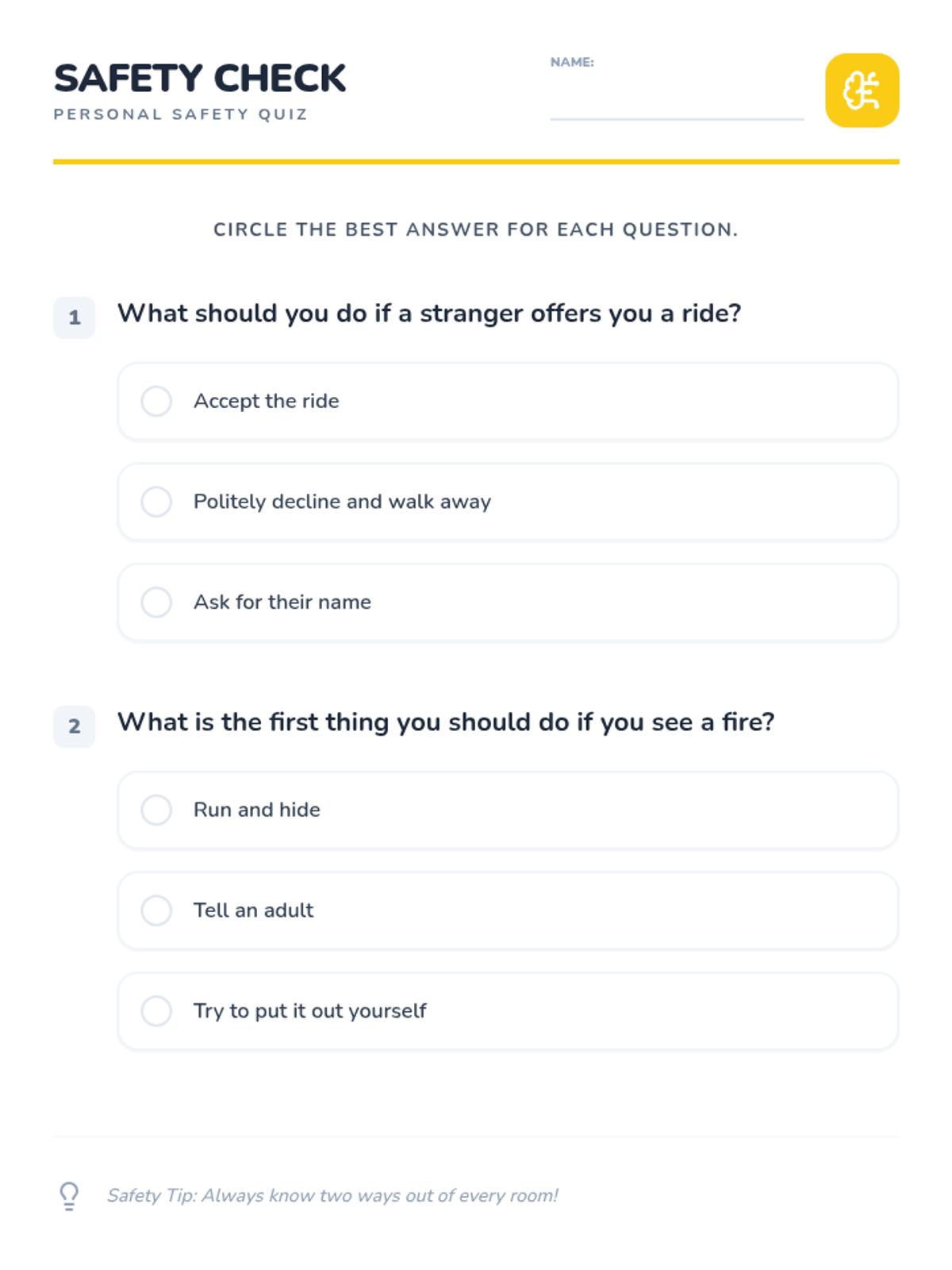Choose "Politely decline and walk away" radio
Image resolution: width=952 pixels, height=1270 pixels.
pos(156,502)
